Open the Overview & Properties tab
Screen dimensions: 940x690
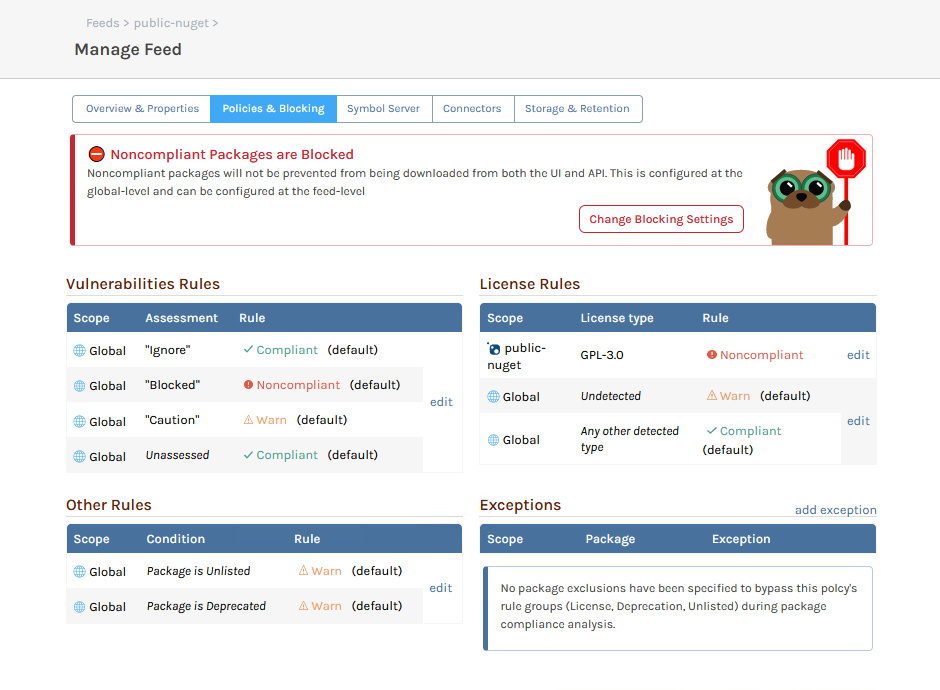point(142,109)
